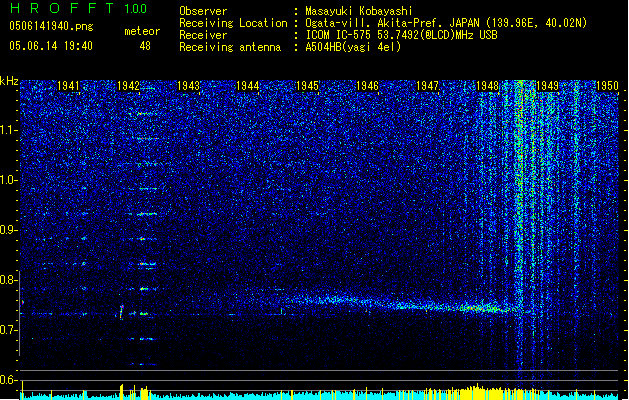This screenshot has width=629, height=400.
Task: Select the file name 0506141940.png
Action: pyautogui.click(x=51, y=26)
